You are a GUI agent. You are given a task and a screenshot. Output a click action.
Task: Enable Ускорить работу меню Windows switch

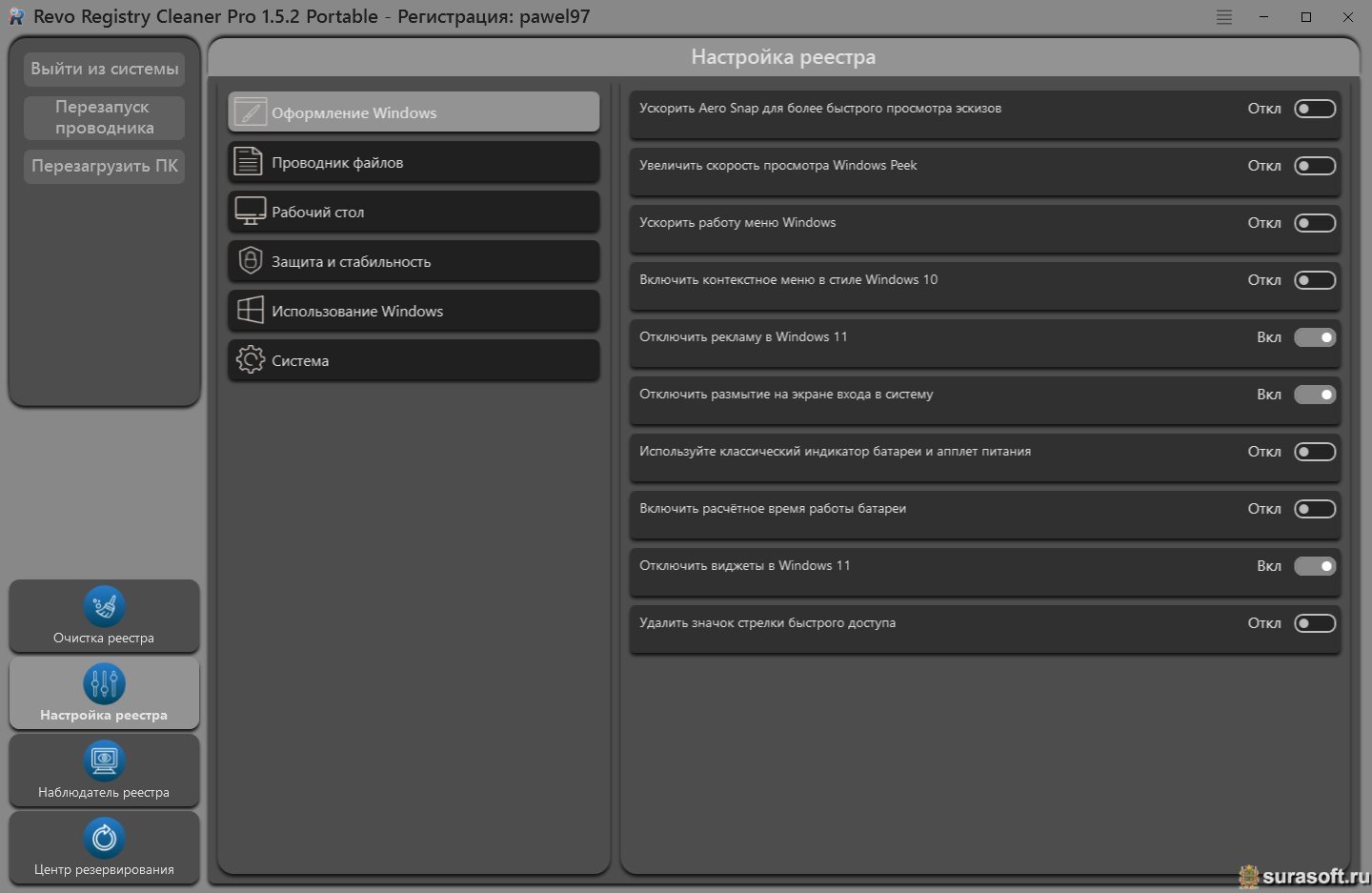(x=1315, y=223)
